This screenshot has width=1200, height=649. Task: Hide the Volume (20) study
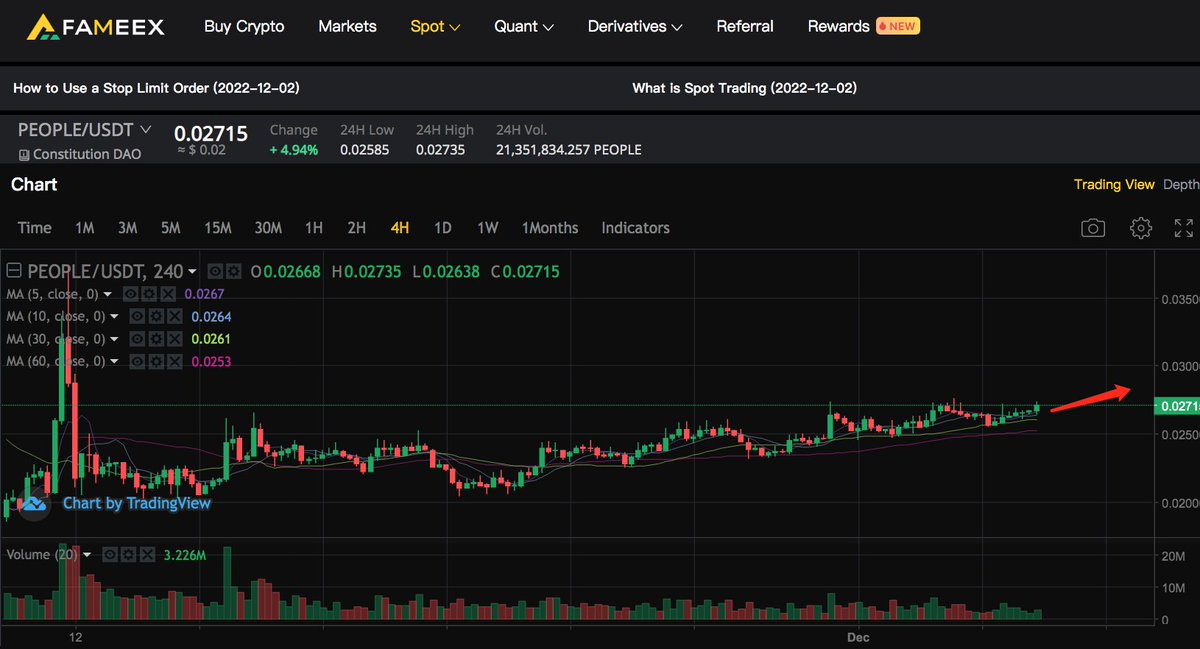pyautogui.click(x=110, y=554)
